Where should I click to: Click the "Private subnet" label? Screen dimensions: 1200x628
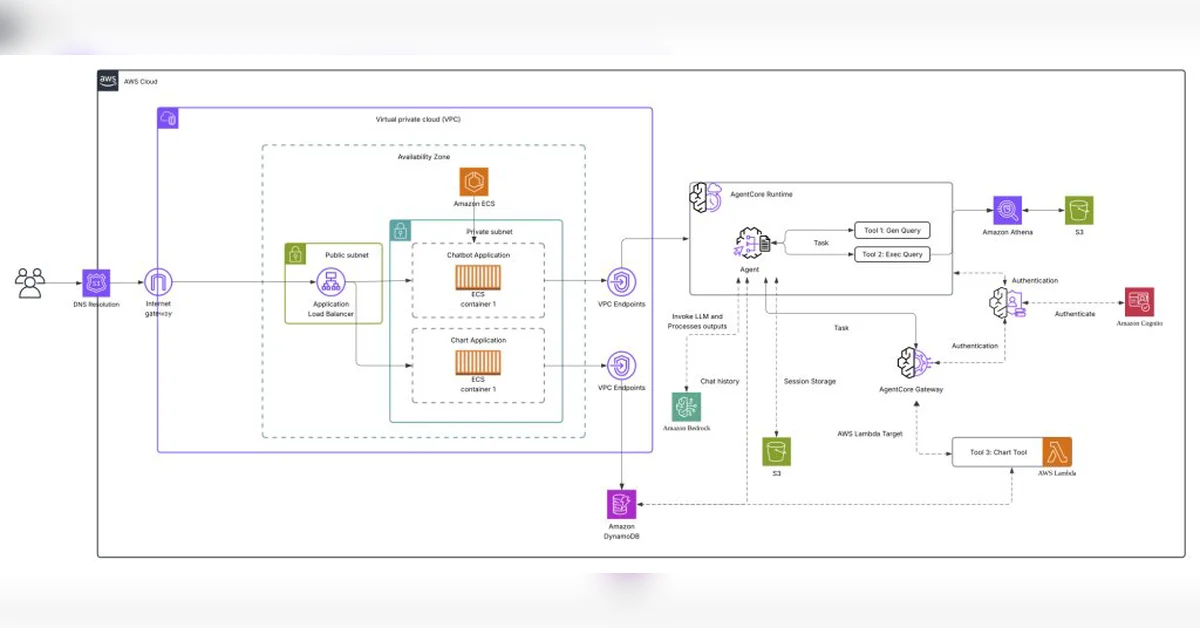[x=489, y=231]
